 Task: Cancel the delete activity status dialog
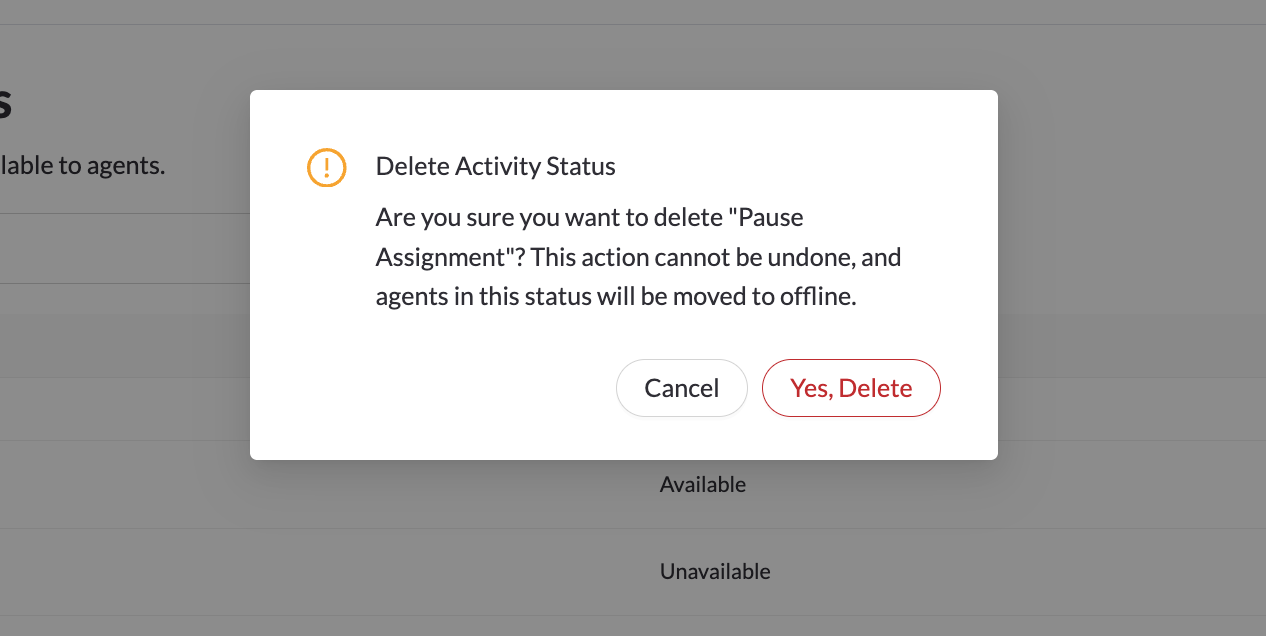tap(681, 388)
